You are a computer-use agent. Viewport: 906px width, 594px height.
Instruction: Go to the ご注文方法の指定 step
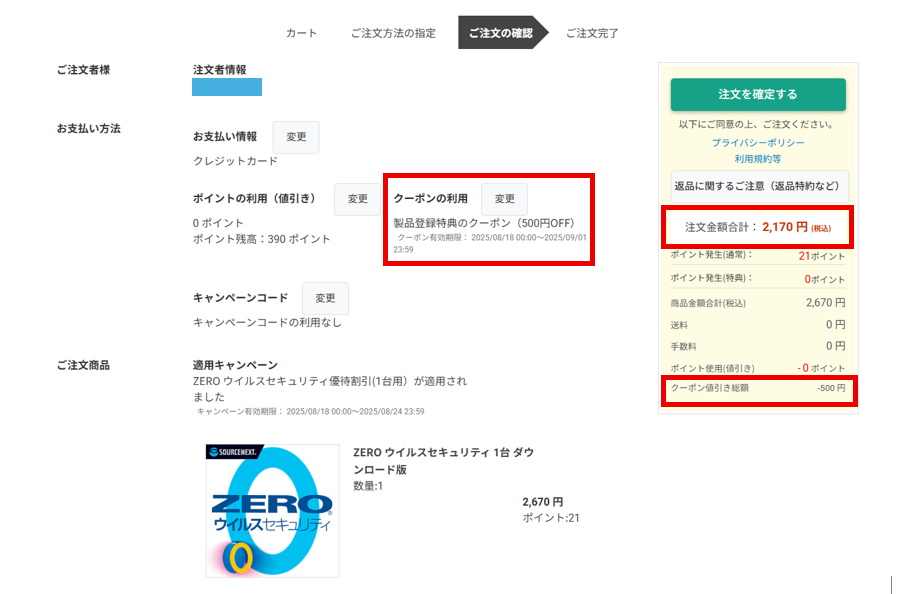393,33
